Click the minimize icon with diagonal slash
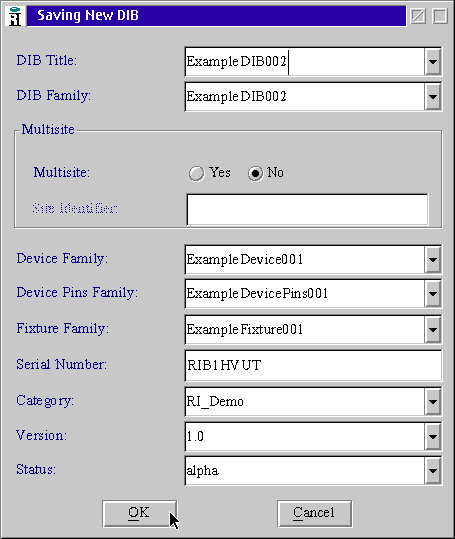Viewport: 455px width, 539px height. coord(418,16)
